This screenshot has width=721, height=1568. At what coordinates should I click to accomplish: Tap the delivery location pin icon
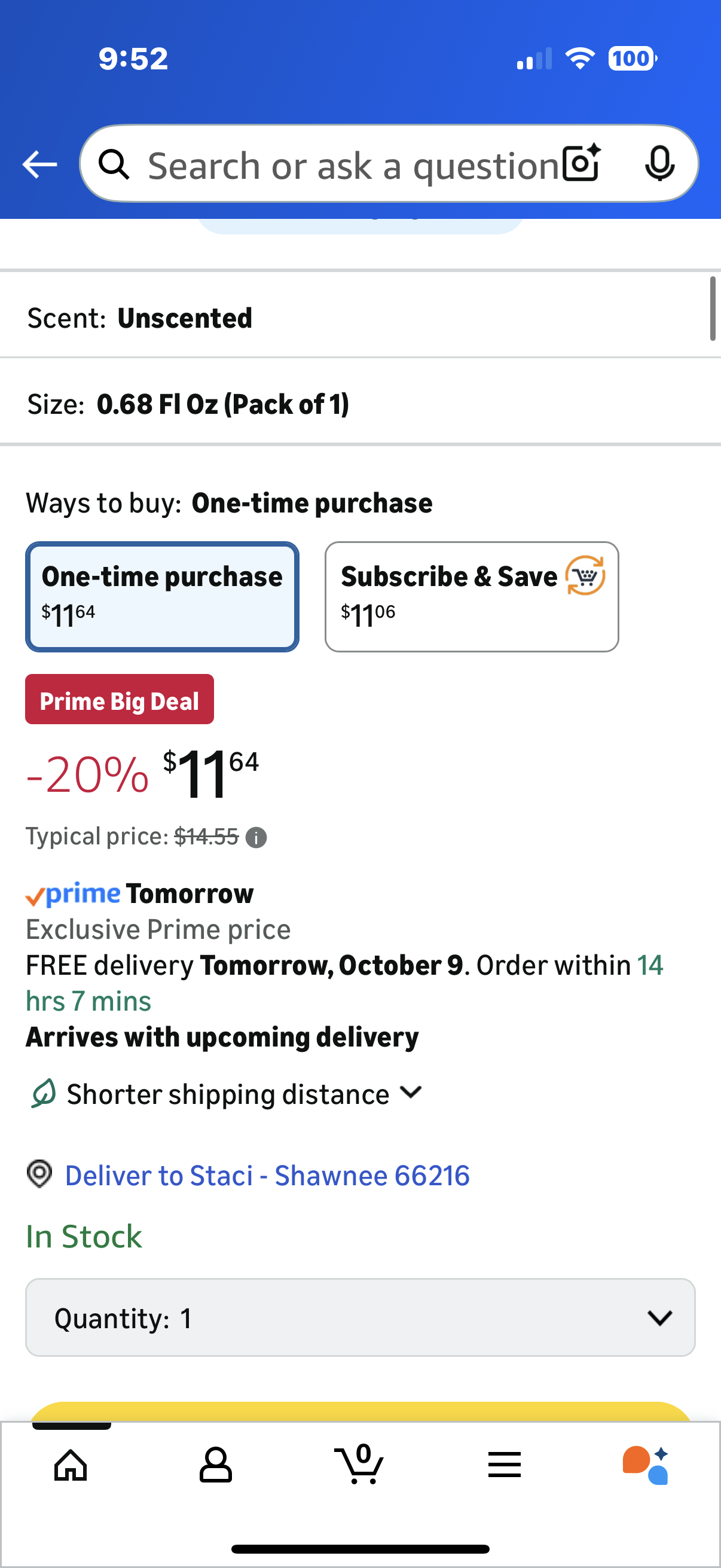[x=39, y=1173]
